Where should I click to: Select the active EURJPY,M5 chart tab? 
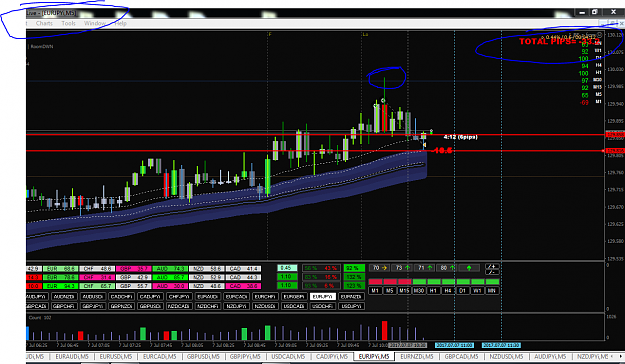[374, 356]
